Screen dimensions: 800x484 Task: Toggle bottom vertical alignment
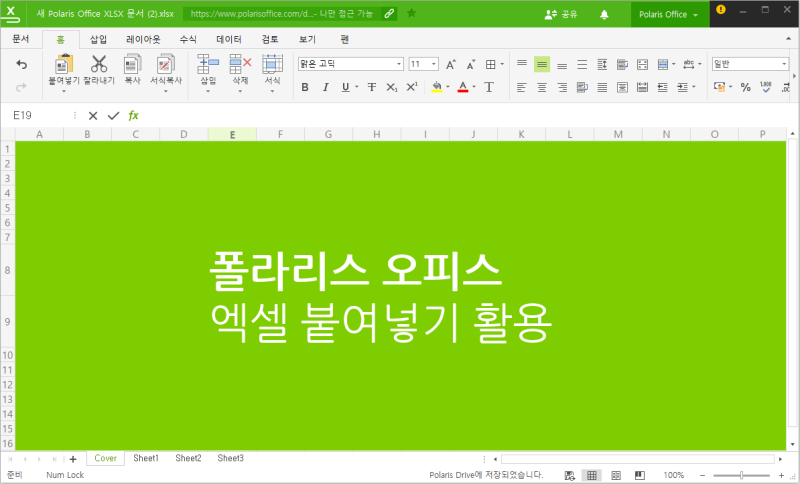[x=562, y=64]
